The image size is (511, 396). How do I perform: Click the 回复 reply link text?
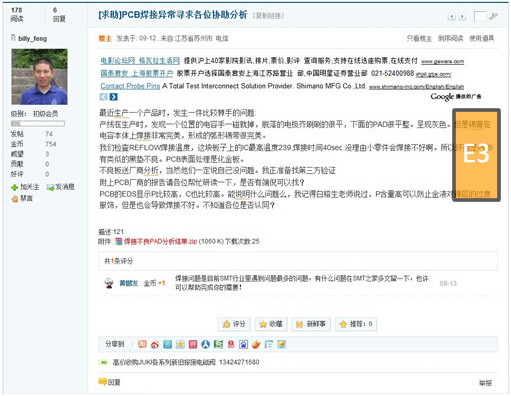(x=114, y=382)
